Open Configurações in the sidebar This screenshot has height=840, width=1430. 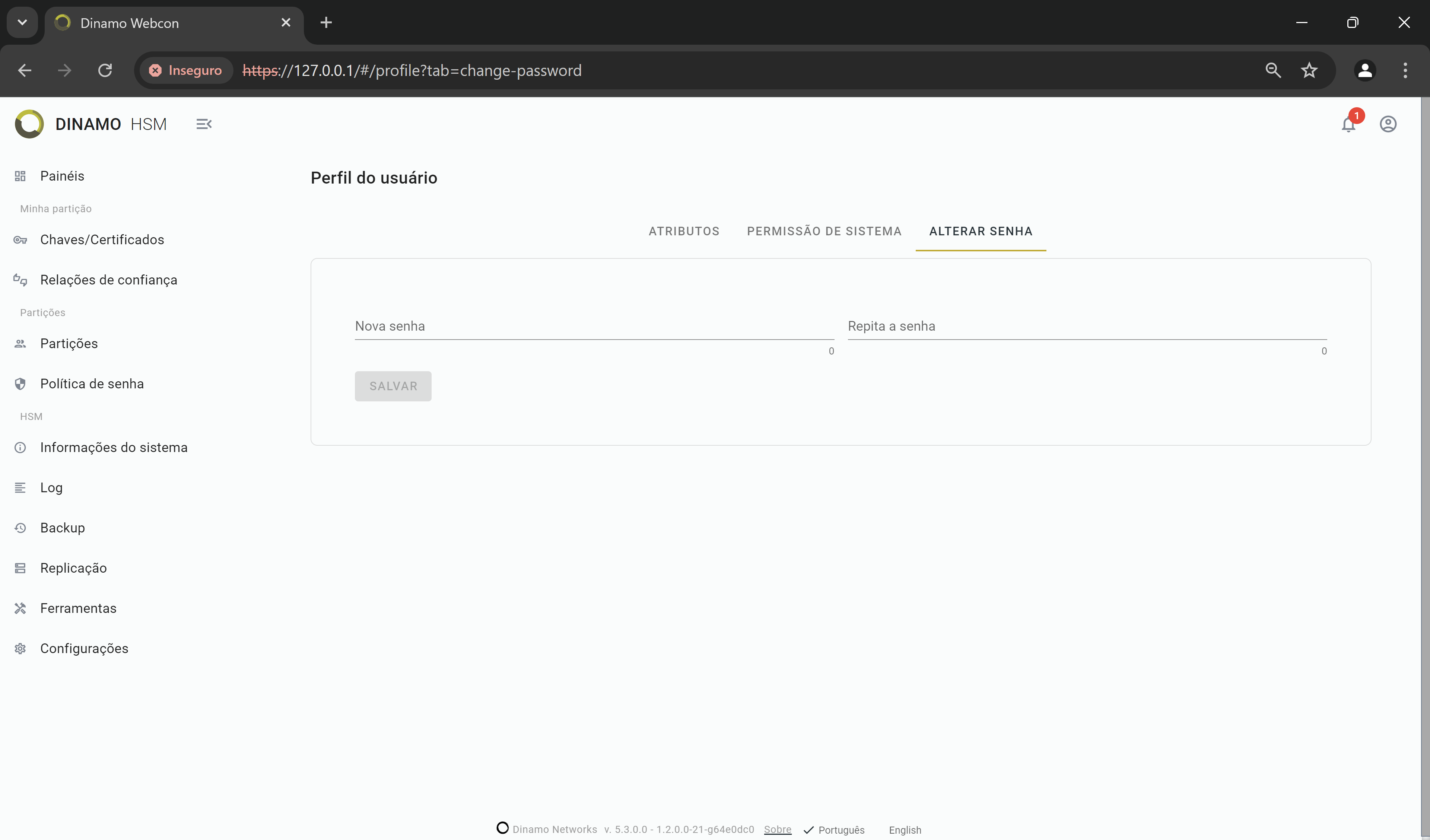[85, 649]
